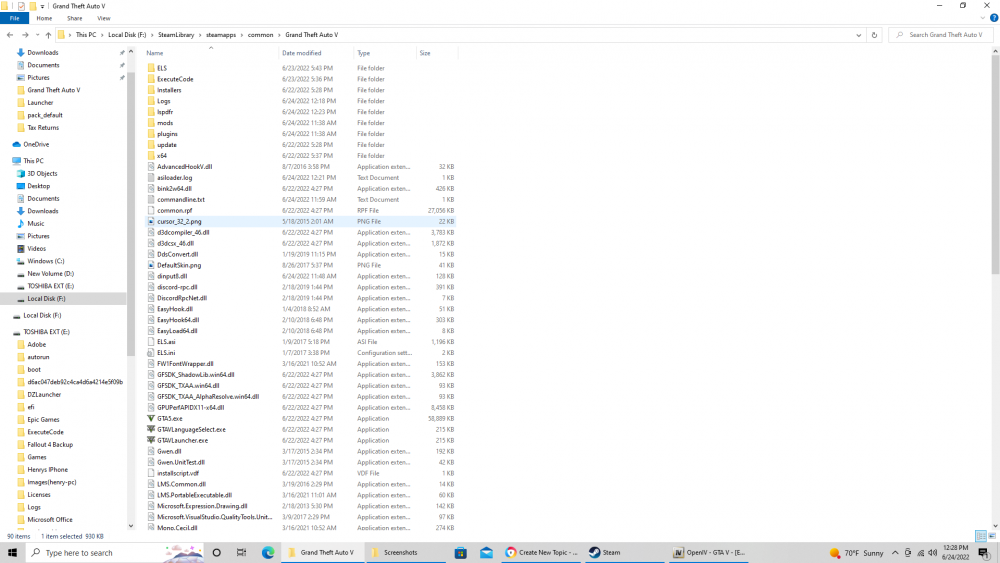
Task: Select Fallout 4 Backup folder in the sidebar
Action: click(x=50, y=444)
